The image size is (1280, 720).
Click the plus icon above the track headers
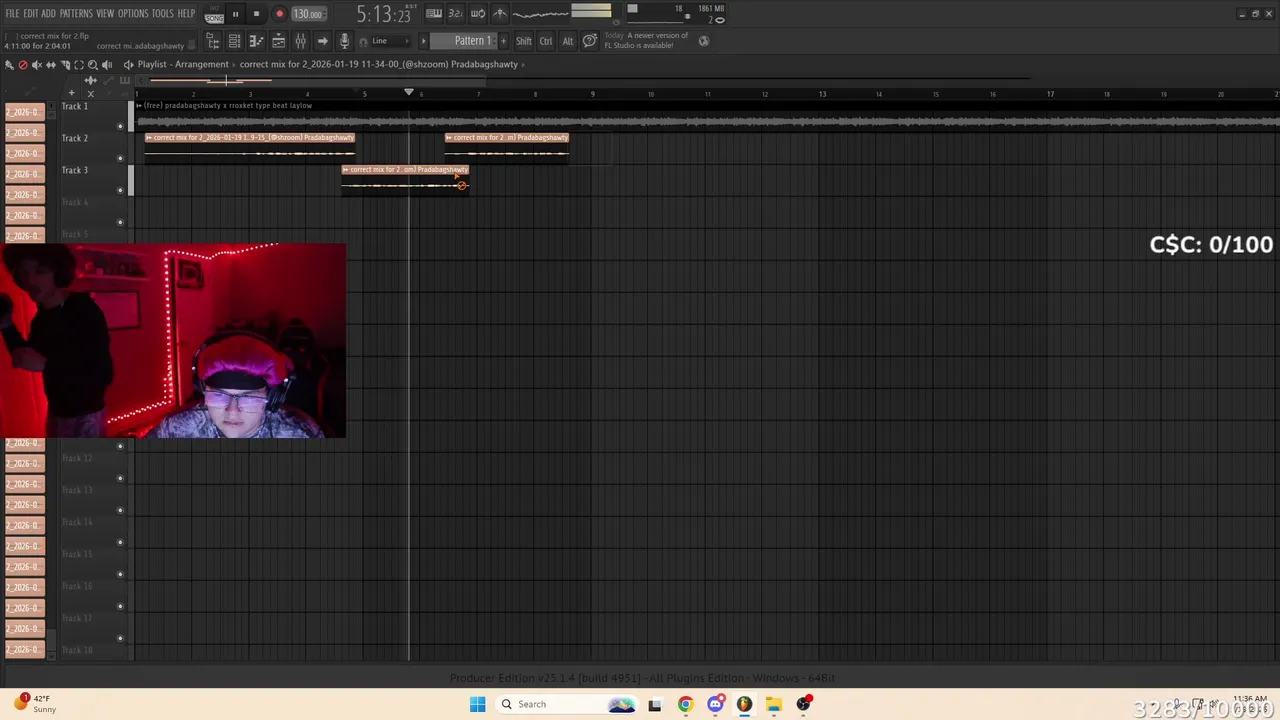71,93
